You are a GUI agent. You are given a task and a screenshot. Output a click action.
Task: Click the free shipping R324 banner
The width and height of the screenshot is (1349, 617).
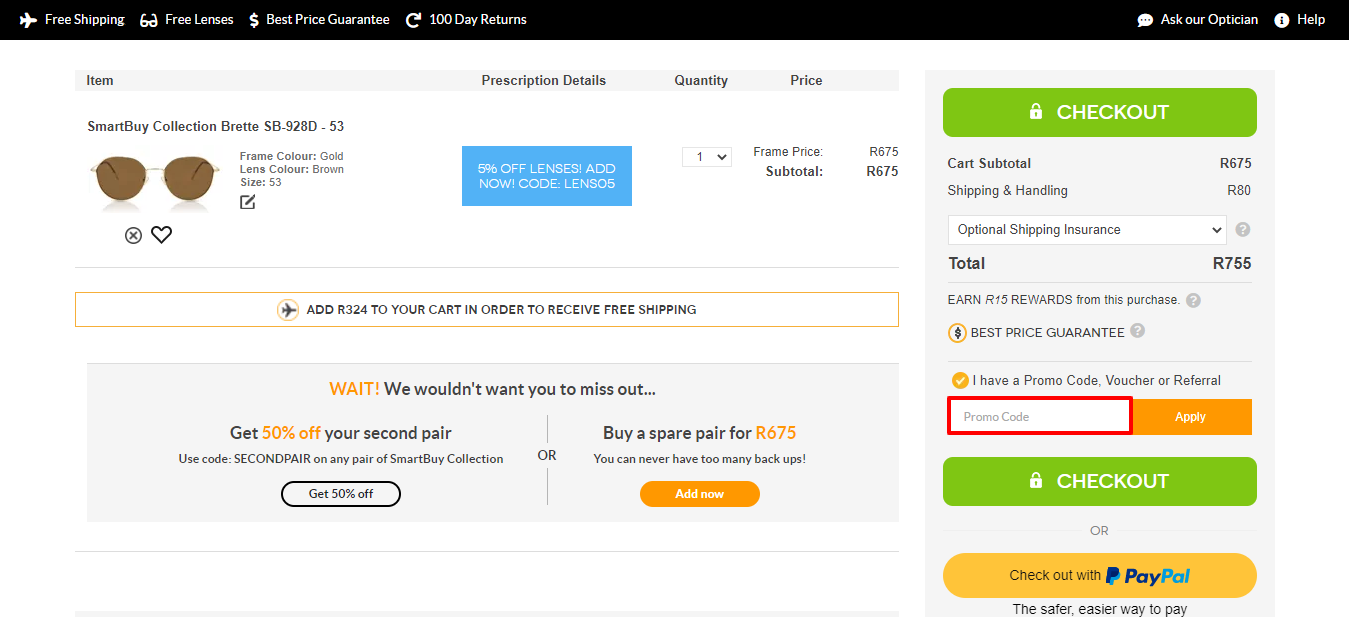coord(487,309)
